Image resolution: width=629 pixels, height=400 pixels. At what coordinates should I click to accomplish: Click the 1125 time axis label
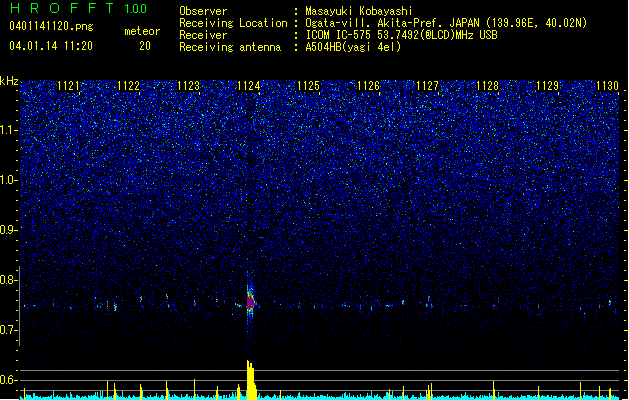308,85
